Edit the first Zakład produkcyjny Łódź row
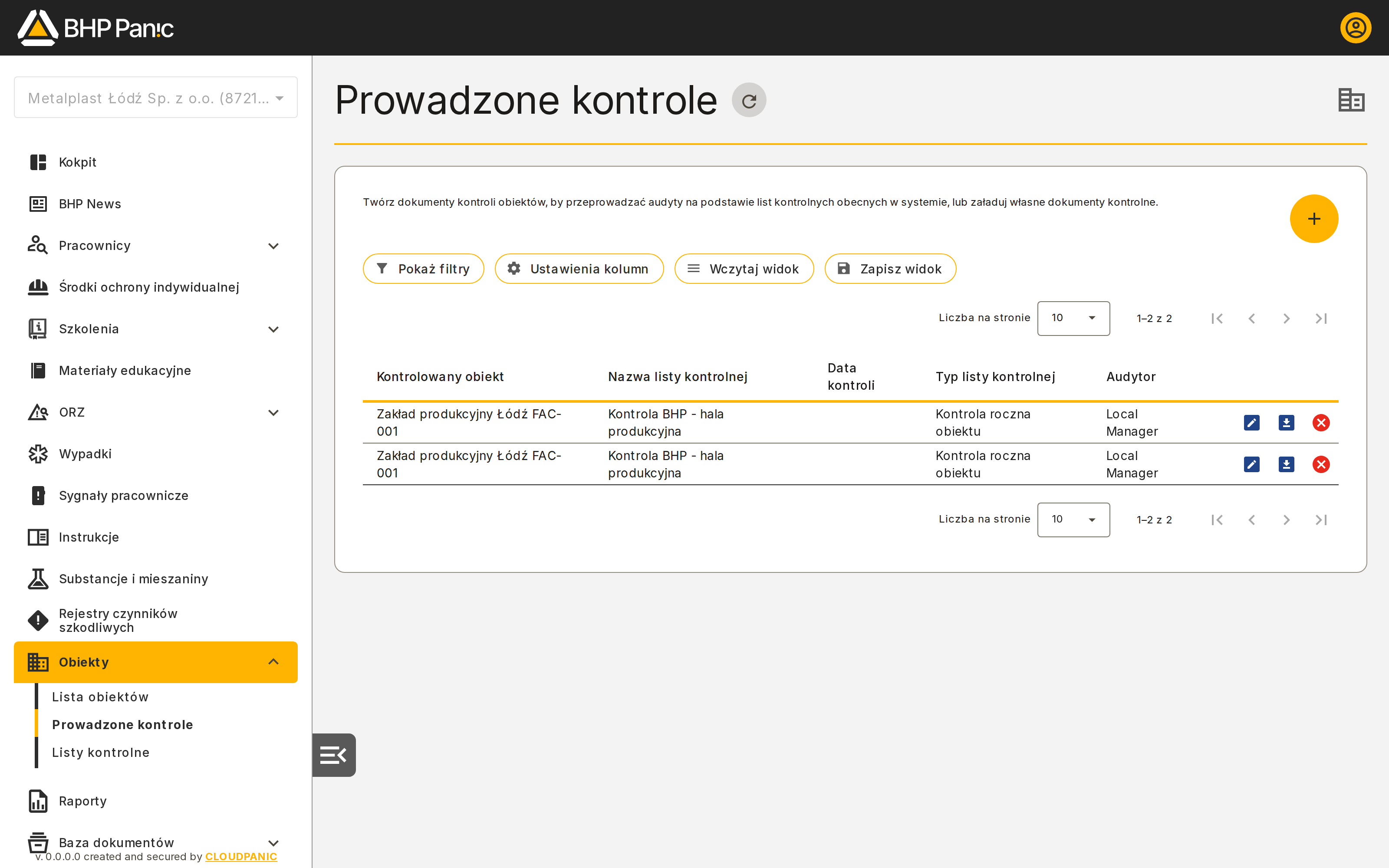This screenshot has width=1389, height=868. click(1251, 423)
